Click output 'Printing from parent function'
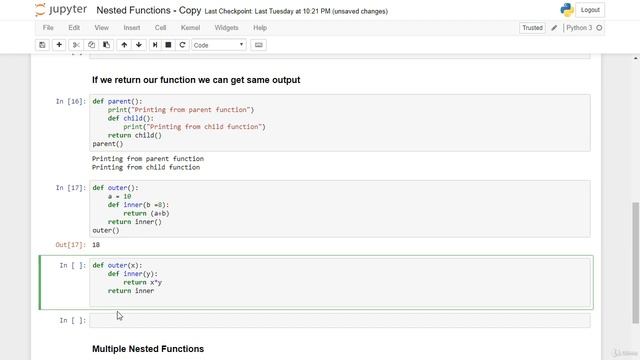 tap(148, 159)
